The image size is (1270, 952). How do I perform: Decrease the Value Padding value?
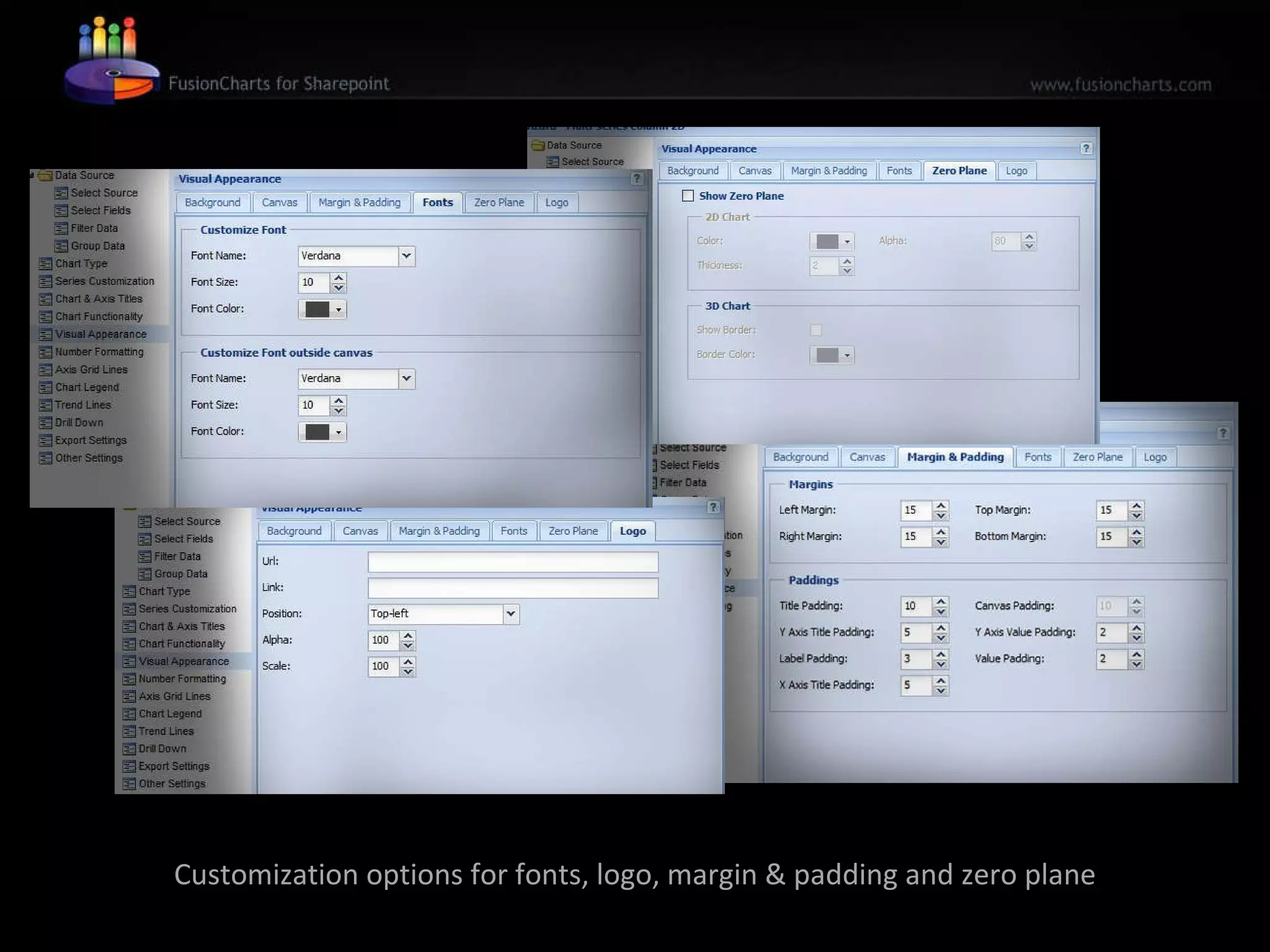point(1136,664)
